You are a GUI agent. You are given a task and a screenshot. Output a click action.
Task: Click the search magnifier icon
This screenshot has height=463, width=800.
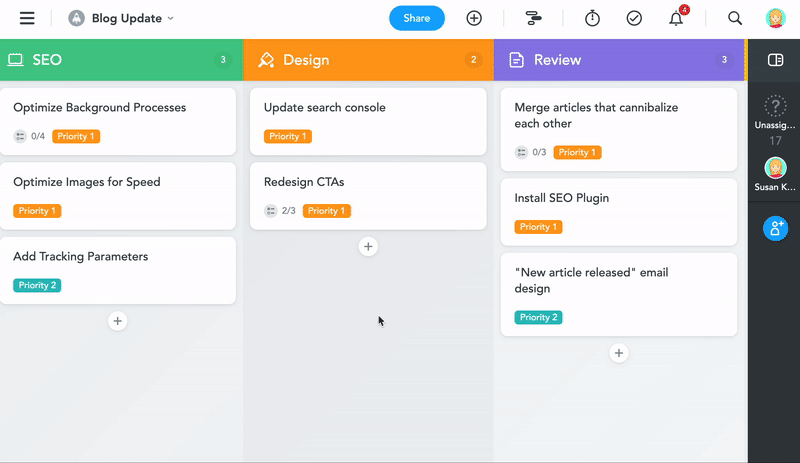(x=735, y=18)
